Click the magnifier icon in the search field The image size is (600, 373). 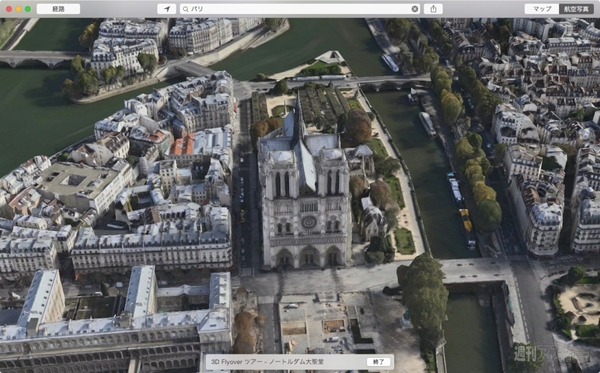(186, 9)
